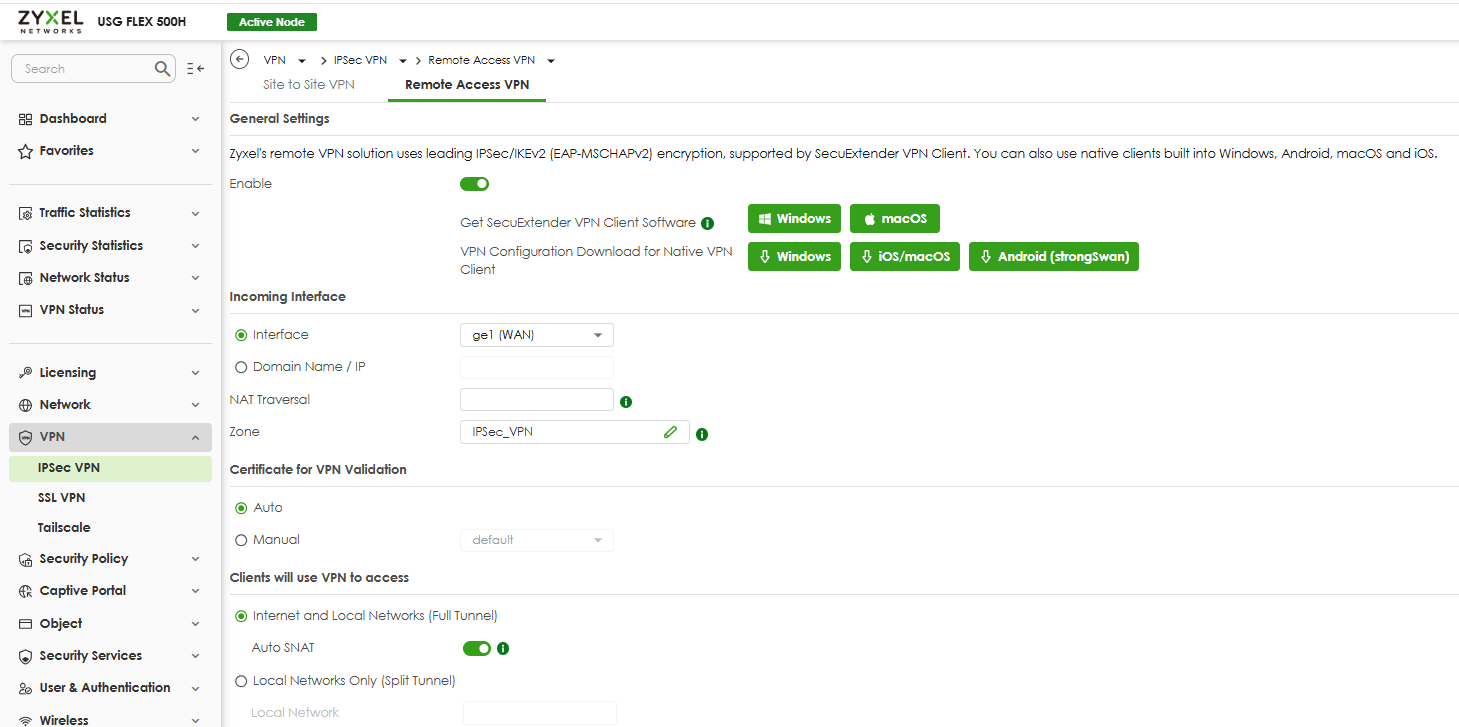The image size is (1459, 727).
Task: Disable the Remote Access VPN Enable toggle
Action: 474,184
